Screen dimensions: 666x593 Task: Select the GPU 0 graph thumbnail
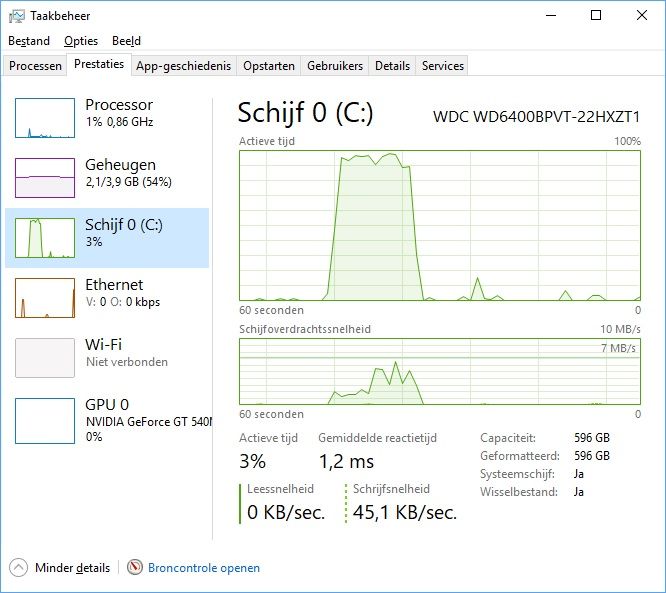tap(45, 421)
